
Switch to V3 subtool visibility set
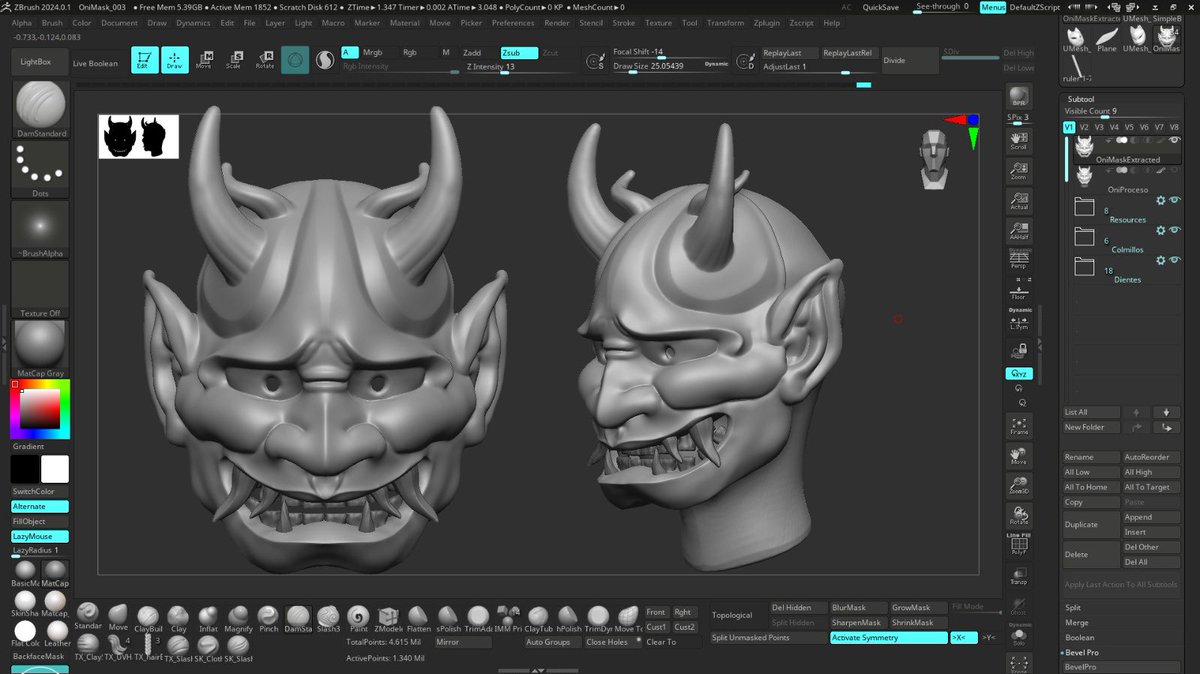point(1099,127)
